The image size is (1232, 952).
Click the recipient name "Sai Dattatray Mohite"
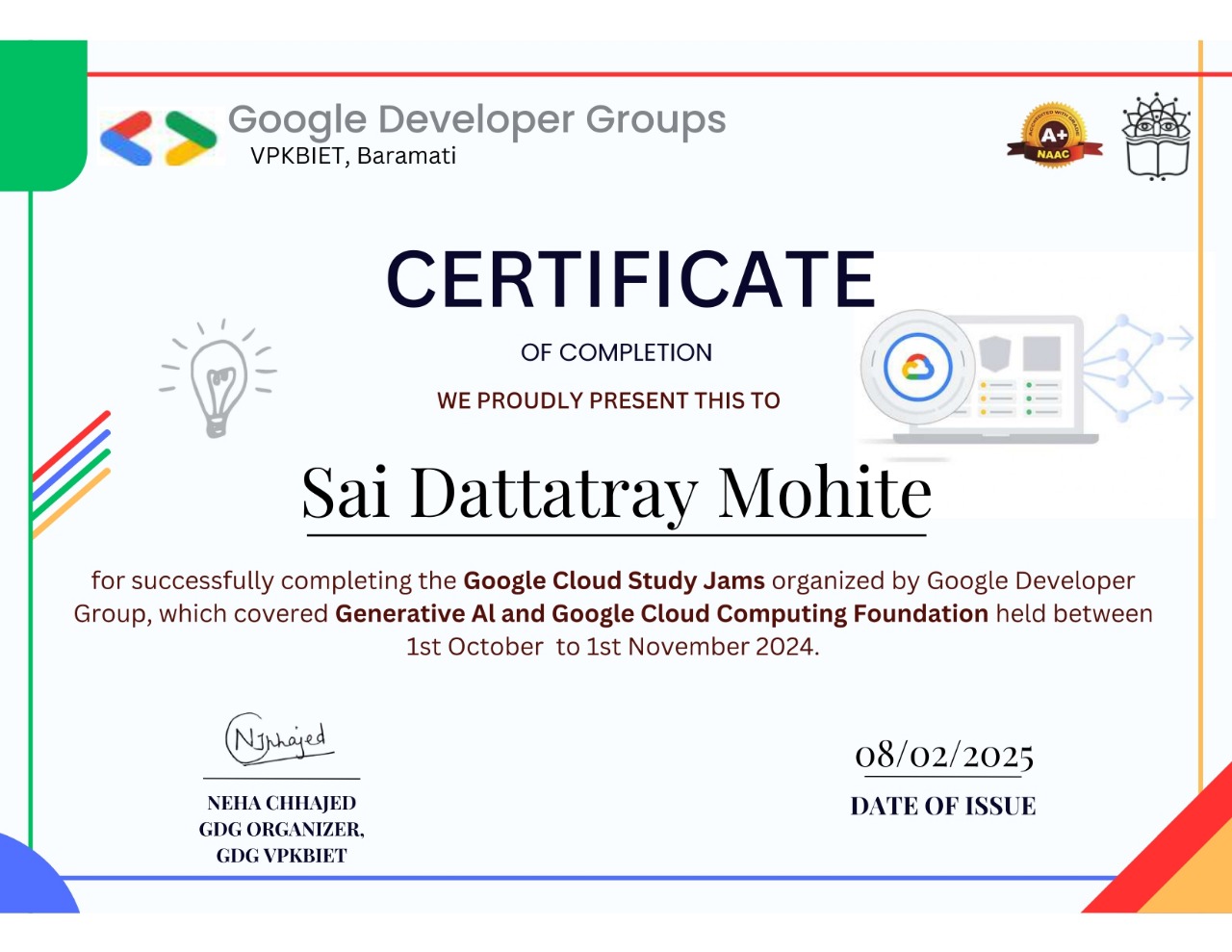pos(617,493)
